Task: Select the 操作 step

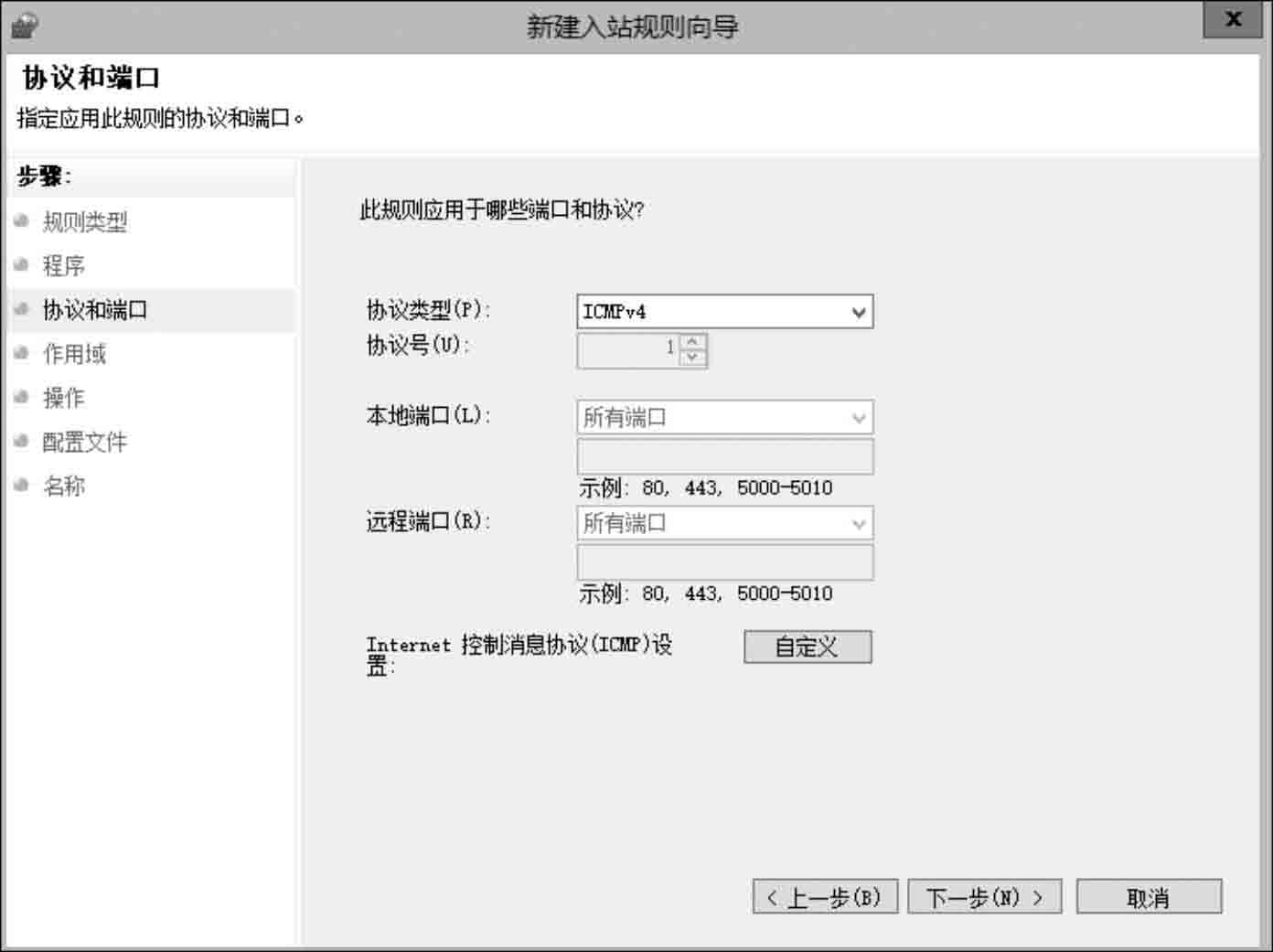Action: click(64, 398)
